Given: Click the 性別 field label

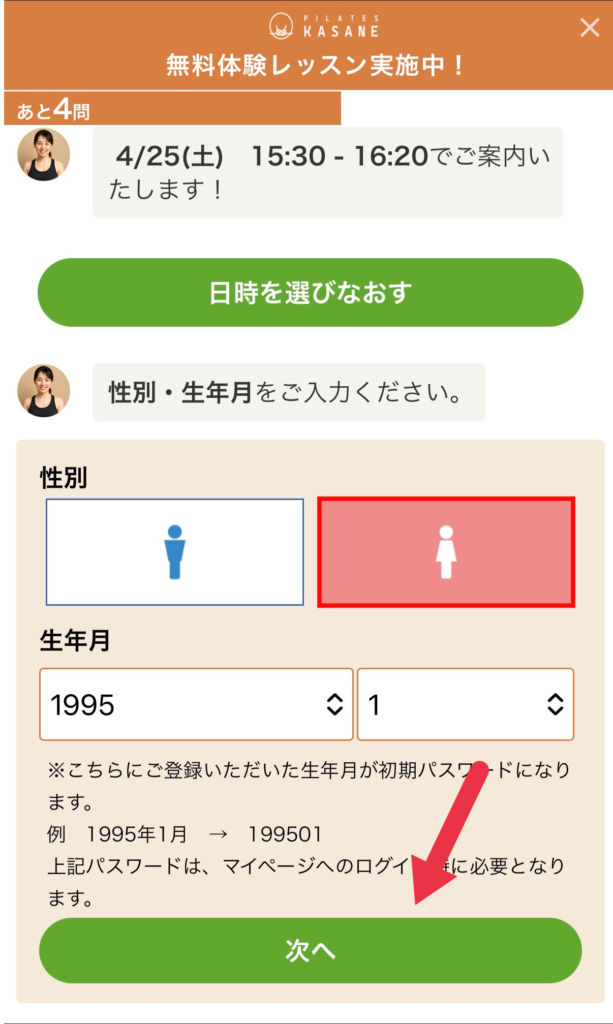Looking at the screenshot, I should [63, 478].
